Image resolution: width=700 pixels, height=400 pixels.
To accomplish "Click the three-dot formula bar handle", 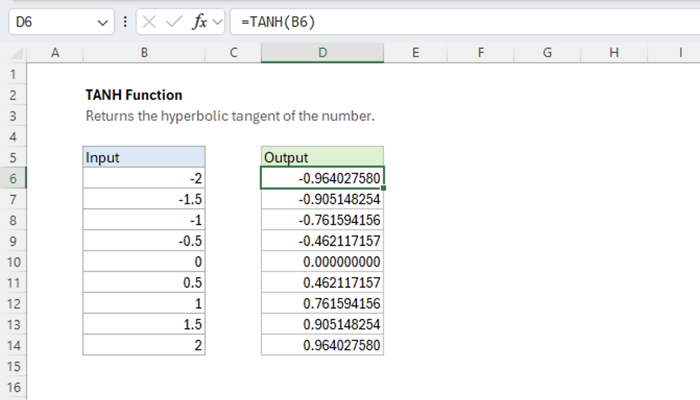I will (125, 22).
